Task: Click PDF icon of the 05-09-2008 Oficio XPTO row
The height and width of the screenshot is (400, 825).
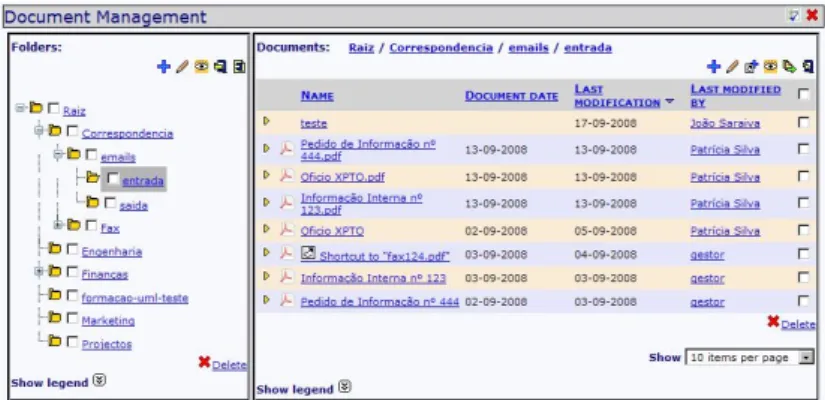Action: 286,229
